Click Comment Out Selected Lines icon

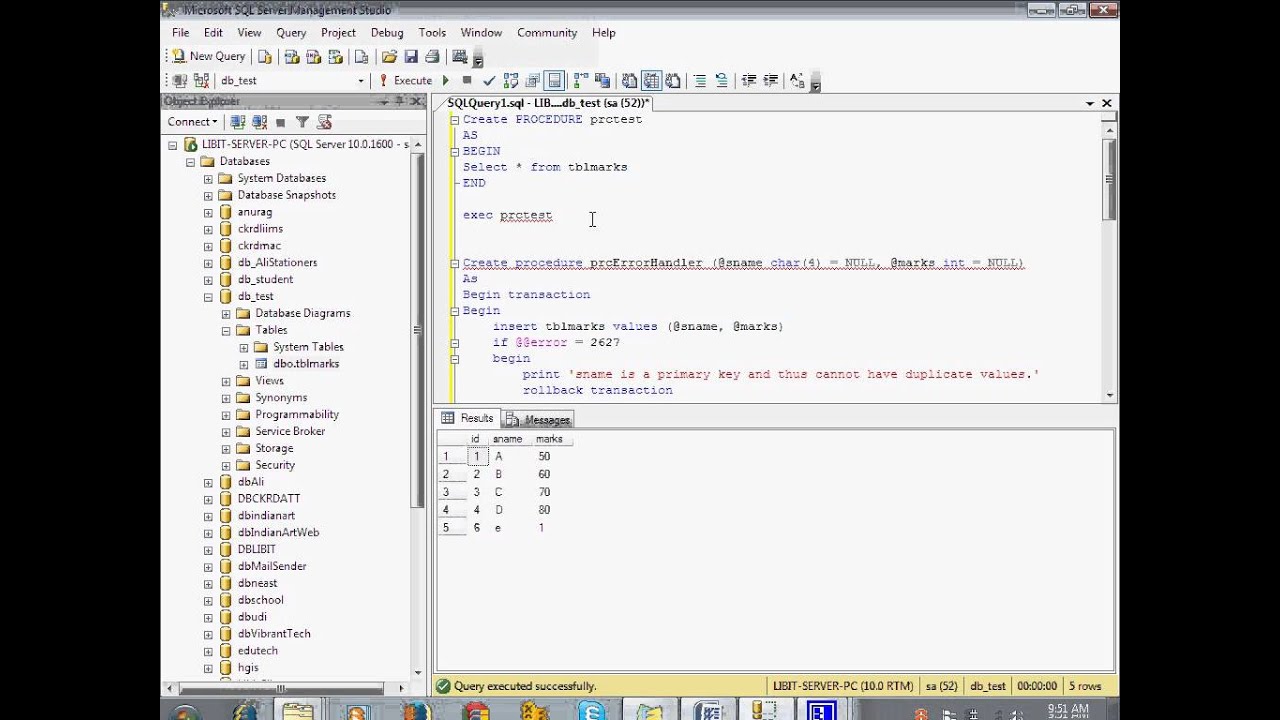point(700,80)
